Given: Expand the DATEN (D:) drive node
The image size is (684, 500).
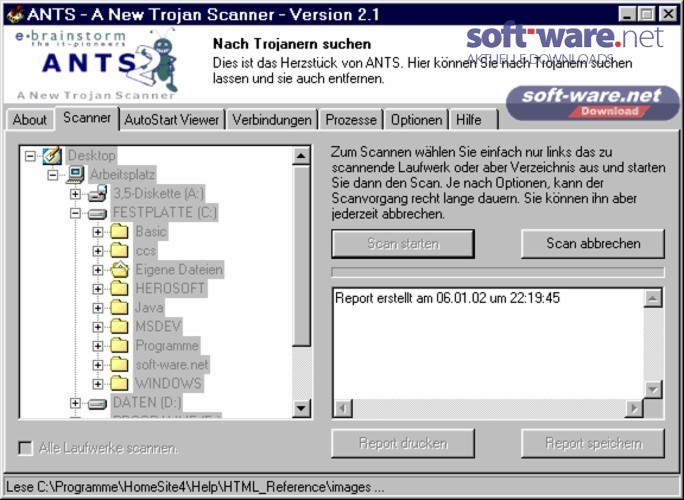Looking at the screenshot, I should click(x=75, y=403).
